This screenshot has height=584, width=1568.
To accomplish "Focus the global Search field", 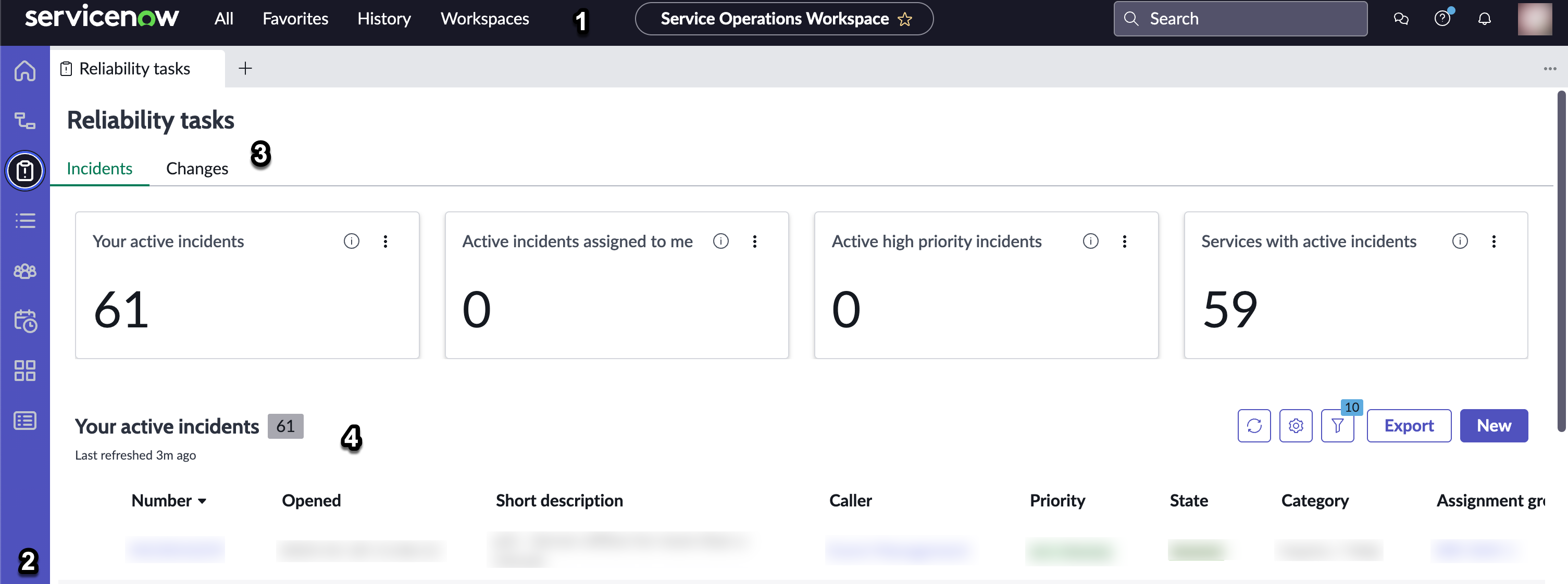I will click(1240, 19).
